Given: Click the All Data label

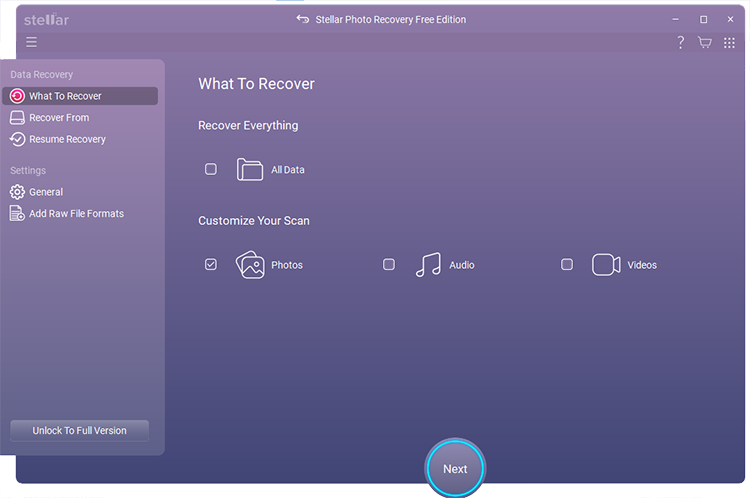Looking at the screenshot, I should click(x=288, y=170).
